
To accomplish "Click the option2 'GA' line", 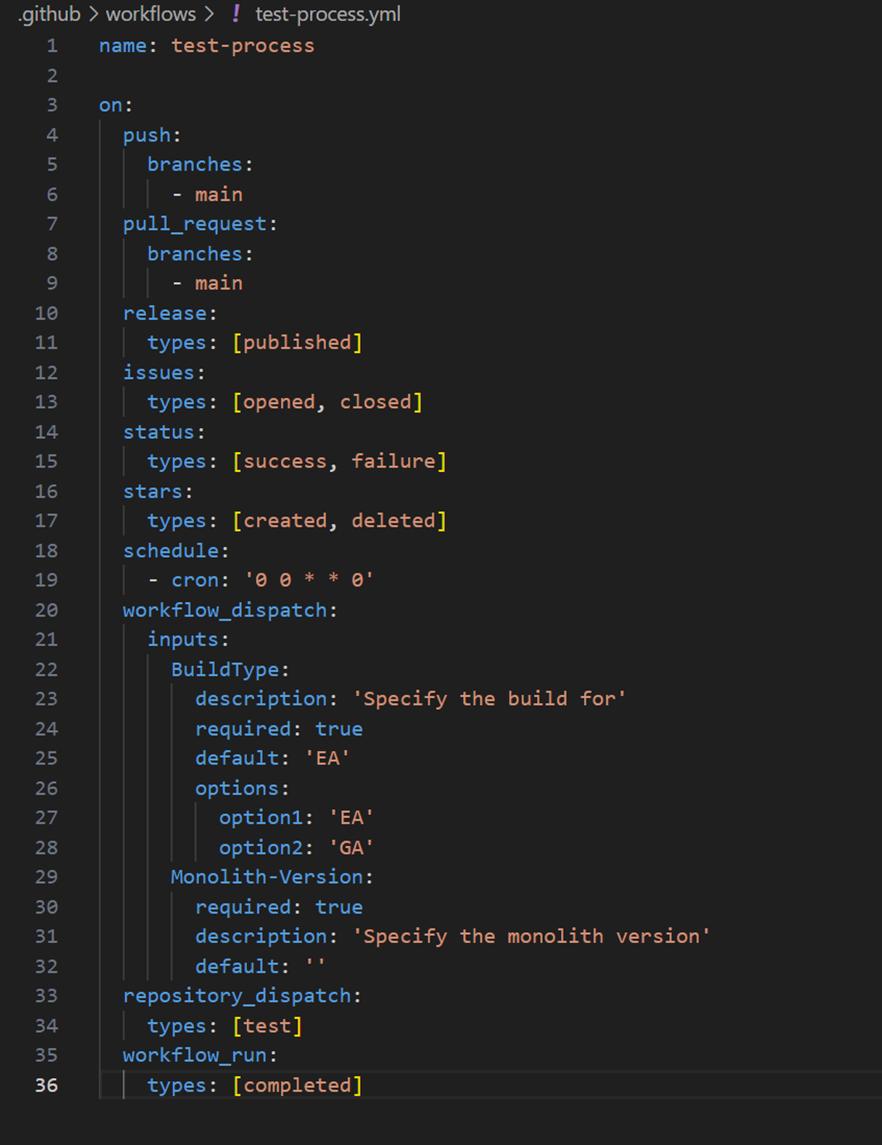I will [x=296, y=848].
